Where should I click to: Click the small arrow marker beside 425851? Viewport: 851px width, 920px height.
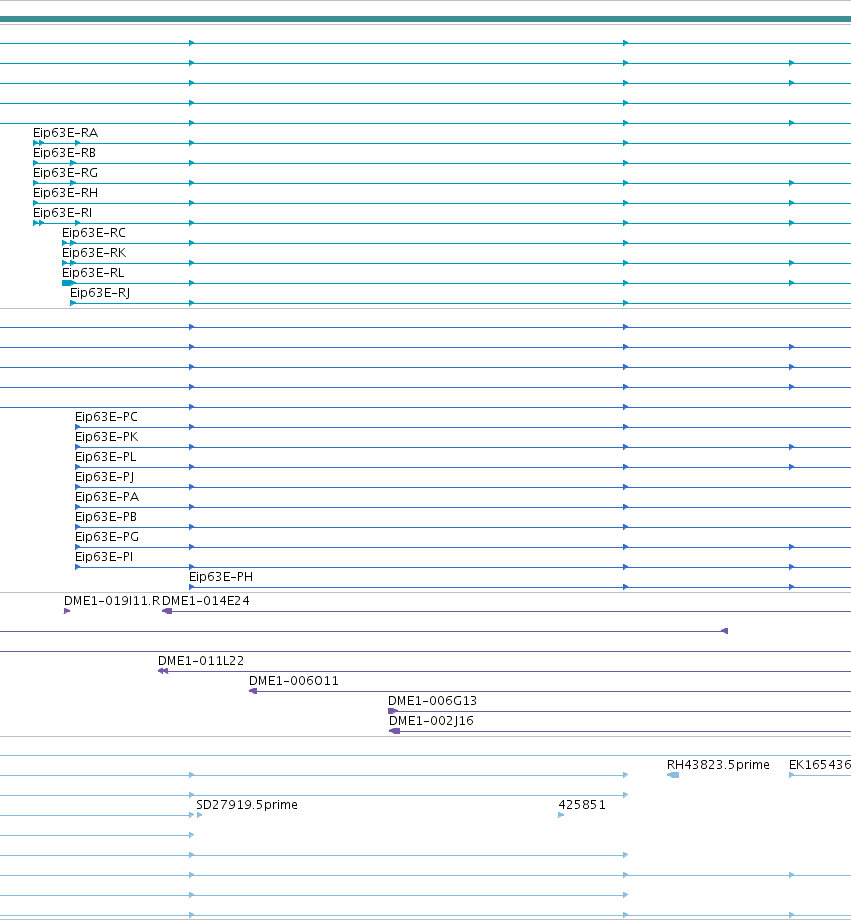click(561, 815)
